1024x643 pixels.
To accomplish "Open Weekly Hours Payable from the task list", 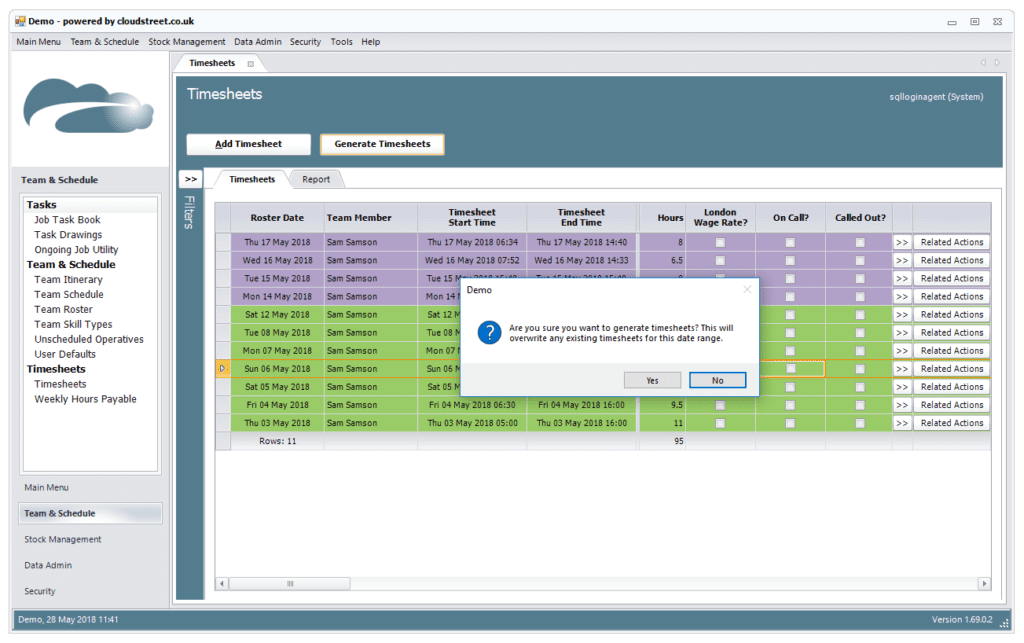I will tap(85, 398).
